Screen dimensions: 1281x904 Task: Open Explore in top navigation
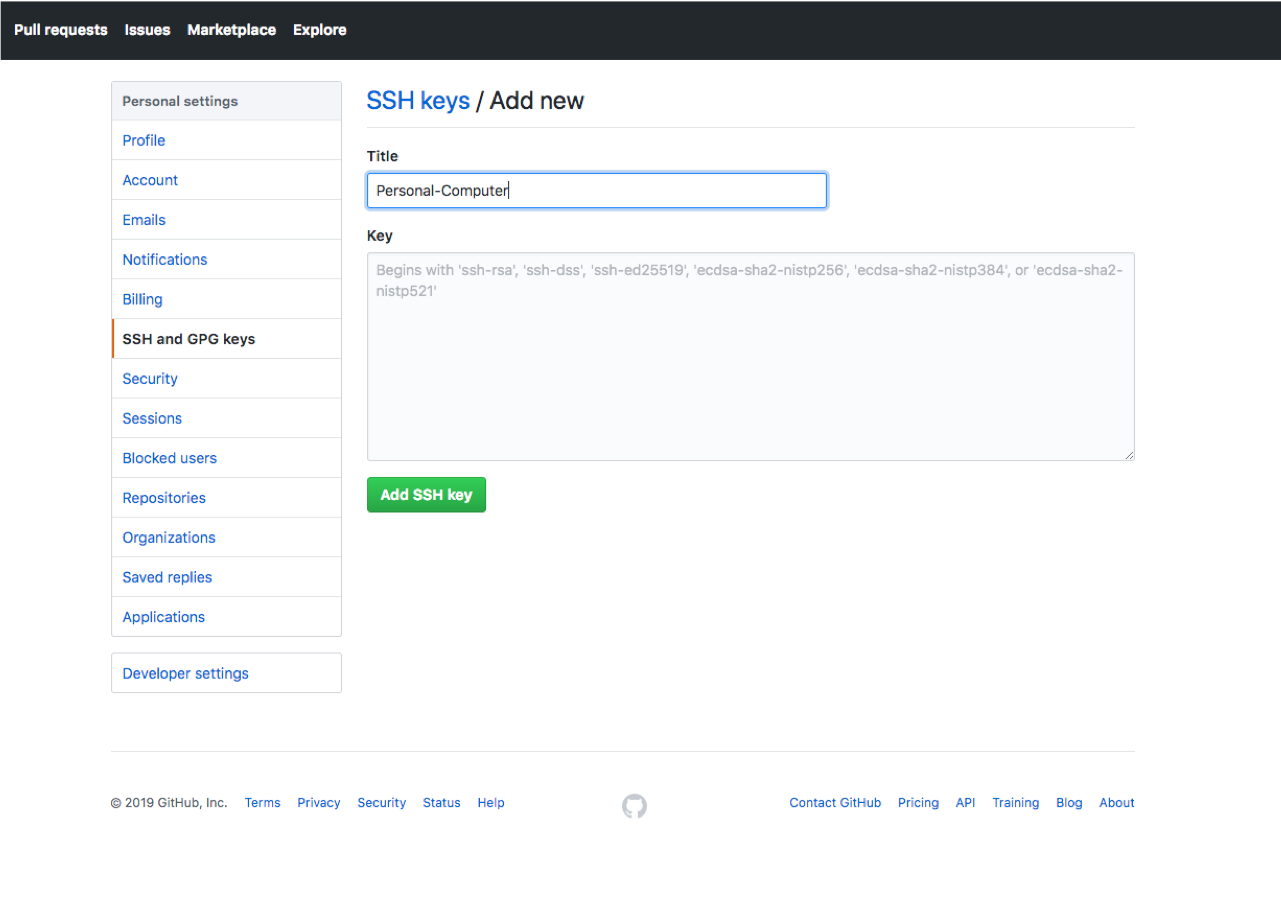320,30
